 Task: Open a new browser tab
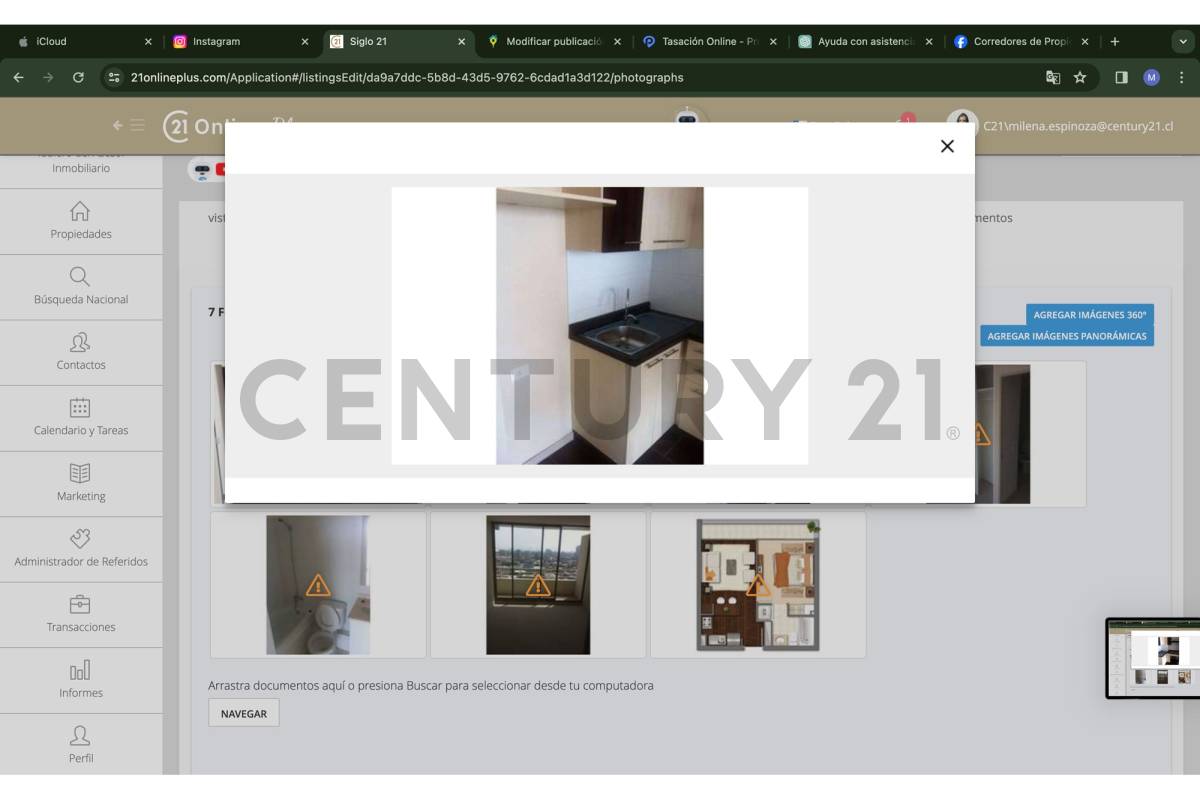coord(1115,42)
